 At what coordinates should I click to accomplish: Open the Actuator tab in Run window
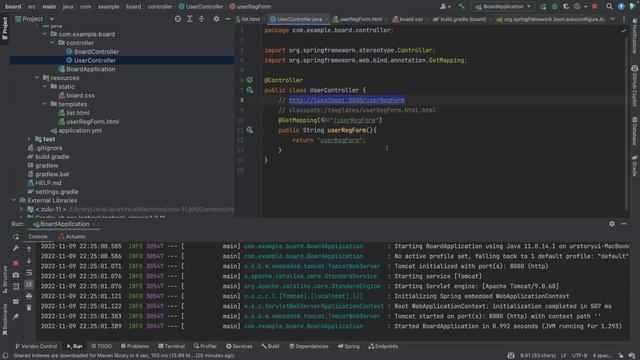[72, 237]
